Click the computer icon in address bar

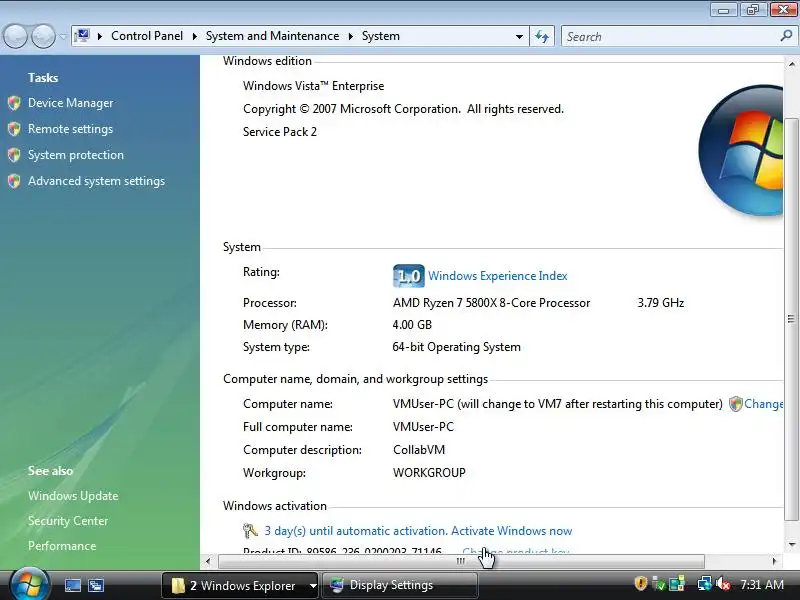[82, 36]
